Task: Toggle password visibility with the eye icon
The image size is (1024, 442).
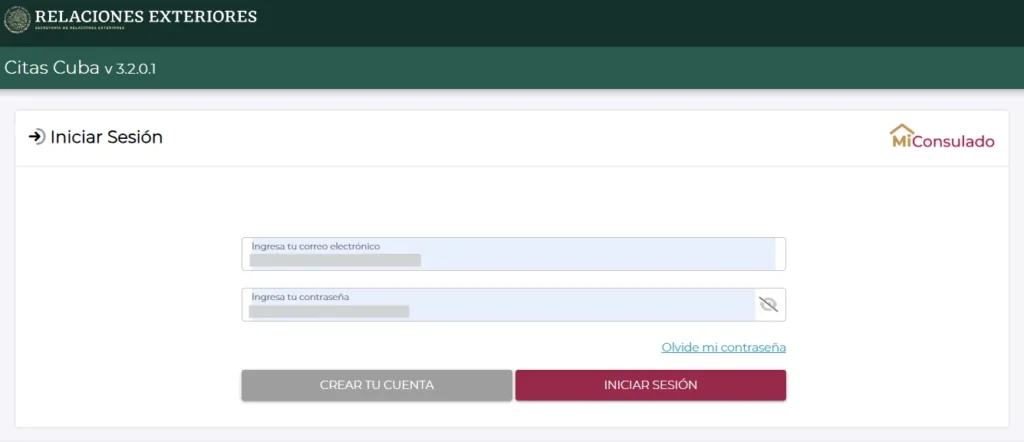Action: click(769, 304)
